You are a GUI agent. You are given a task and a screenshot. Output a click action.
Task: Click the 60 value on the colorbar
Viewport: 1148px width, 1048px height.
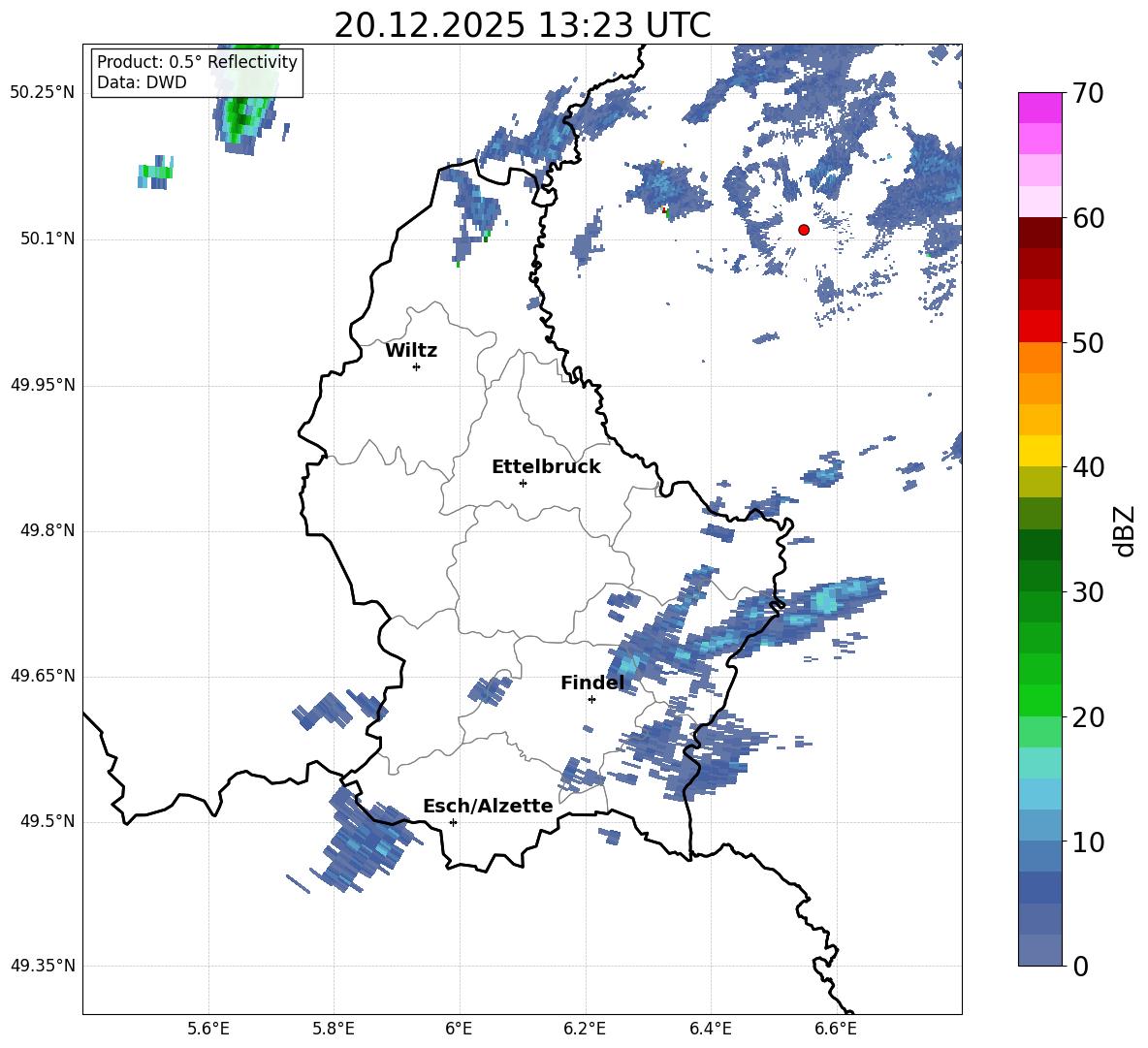(x=1089, y=218)
